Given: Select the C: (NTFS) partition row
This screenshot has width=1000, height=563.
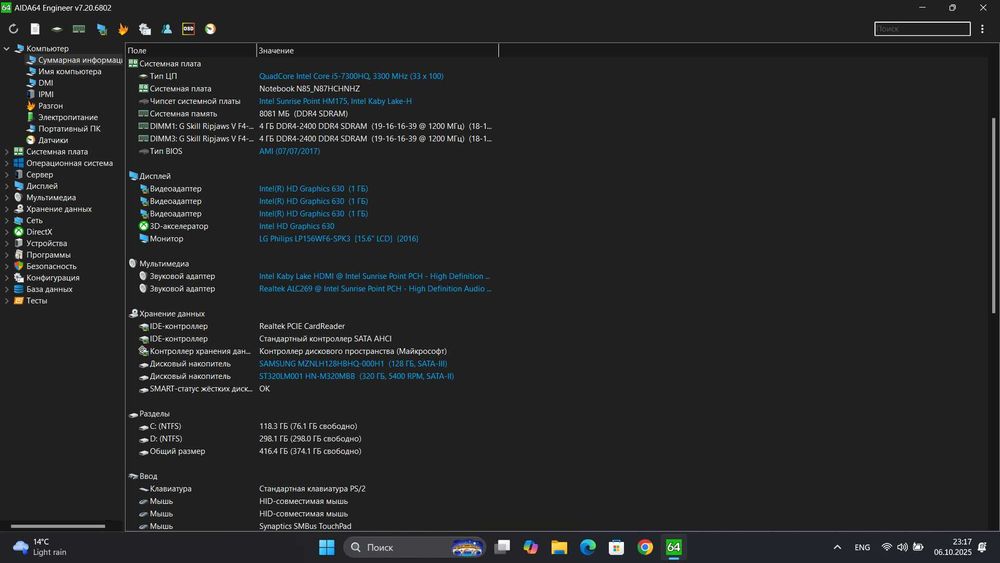Looking at the screenshot, I should [312, 426].
